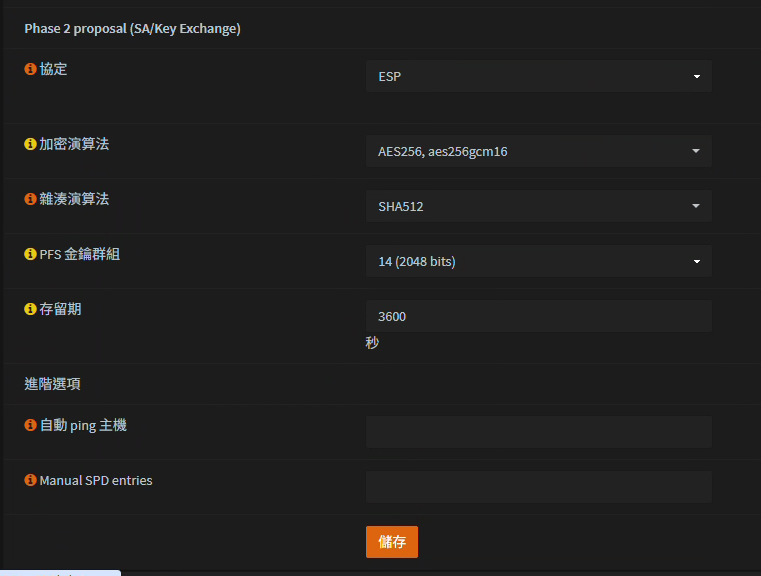
Task: Save settings with the 儲存 button
Action: [392, 542]
